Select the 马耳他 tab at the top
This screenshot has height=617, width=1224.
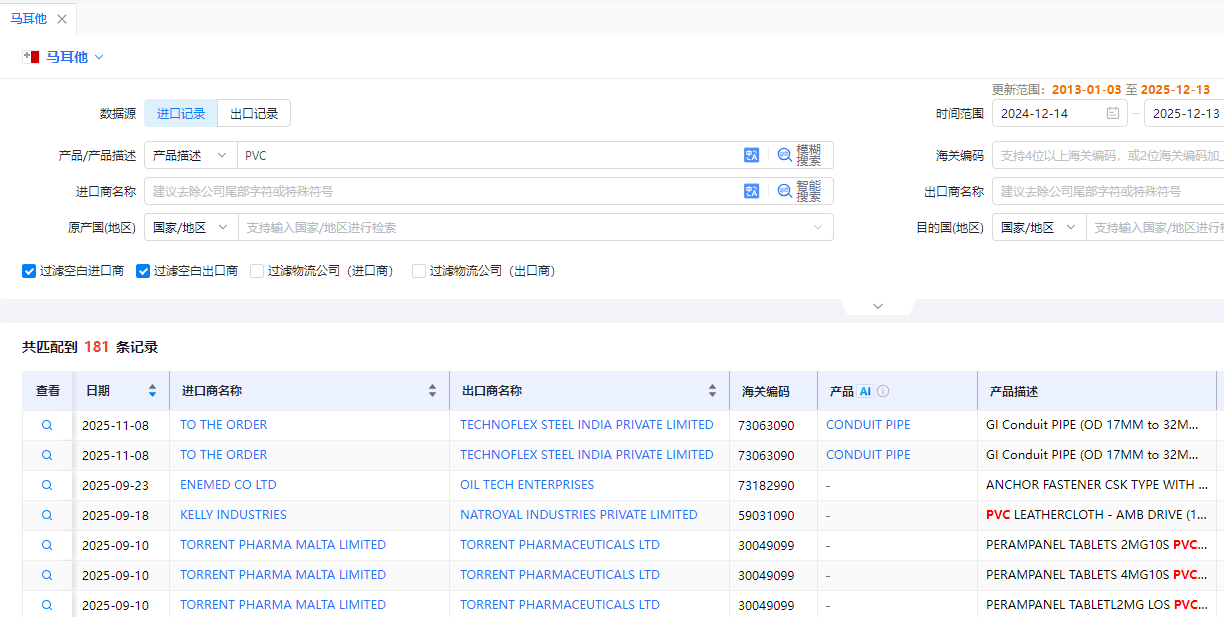[29, 18]
